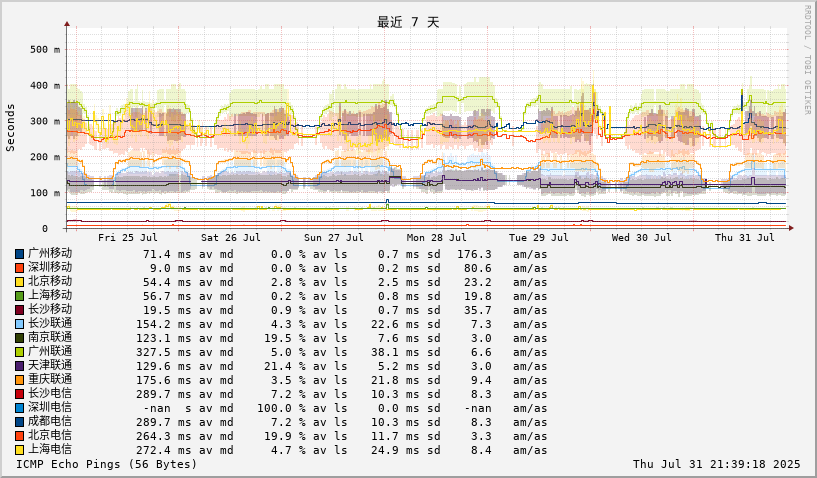Click the 100.0 % loss value
817x478 pixels.
pyautogui.click(x=281, y=408)
